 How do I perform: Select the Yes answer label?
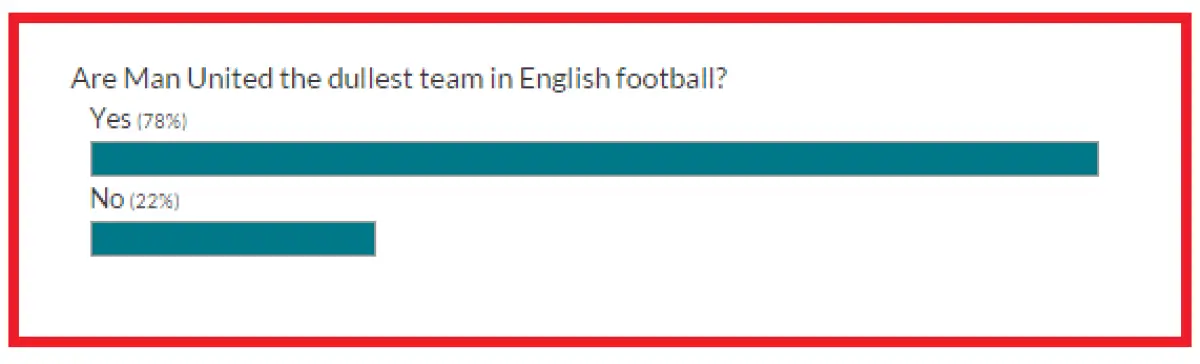111,118
